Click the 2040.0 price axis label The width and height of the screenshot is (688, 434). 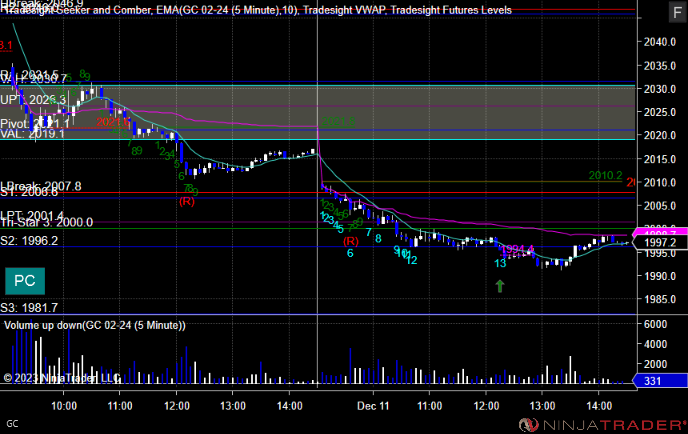pos(659,42)
